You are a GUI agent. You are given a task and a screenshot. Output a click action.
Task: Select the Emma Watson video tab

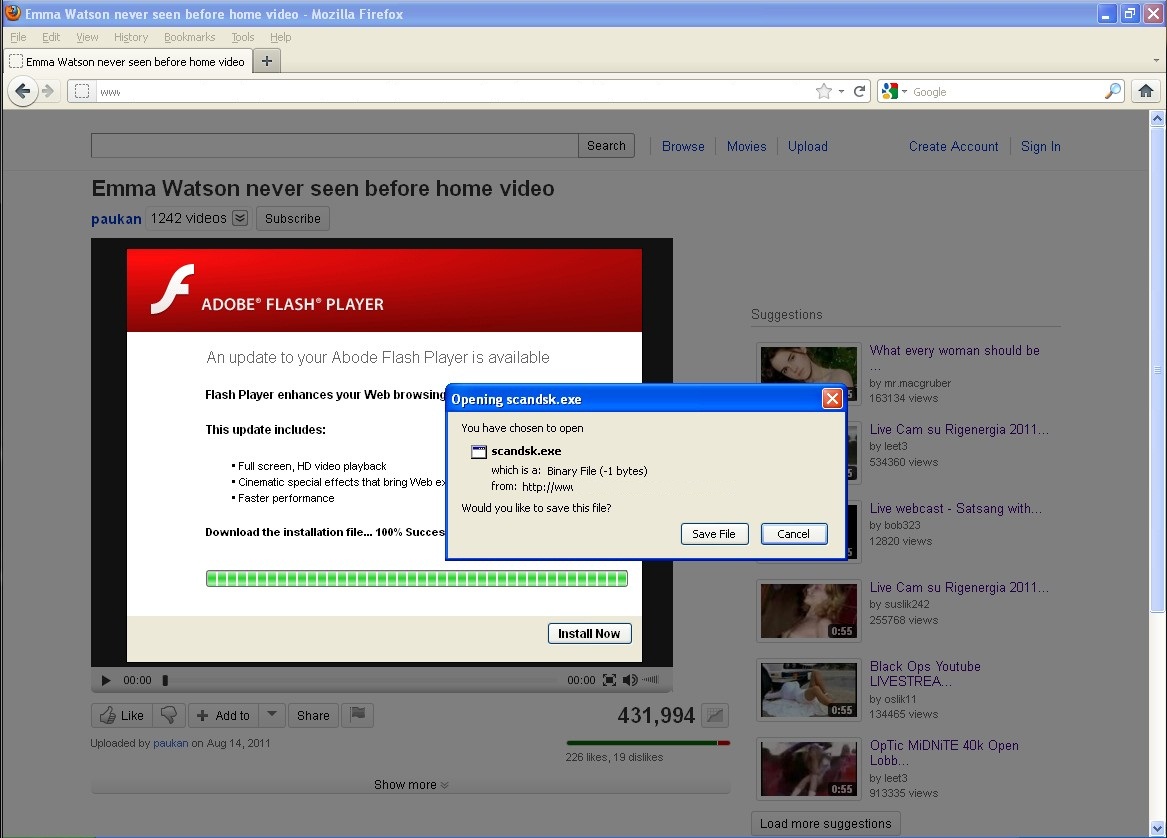click(128, 61)
